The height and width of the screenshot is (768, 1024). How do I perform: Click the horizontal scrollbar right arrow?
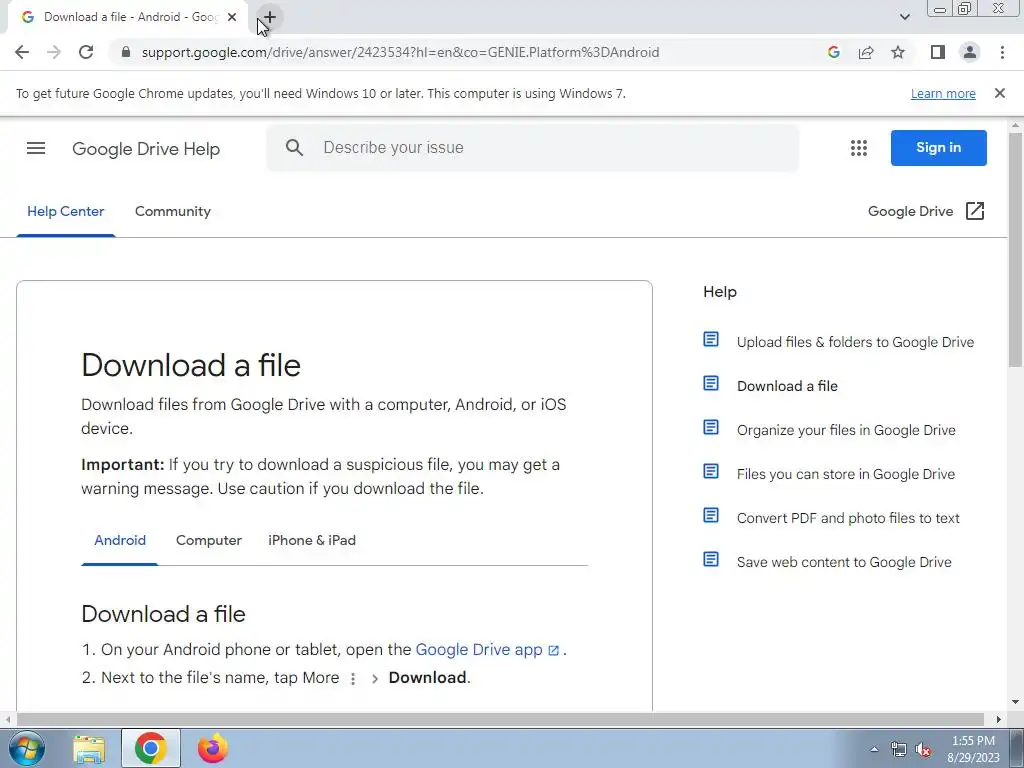[999, 719]
